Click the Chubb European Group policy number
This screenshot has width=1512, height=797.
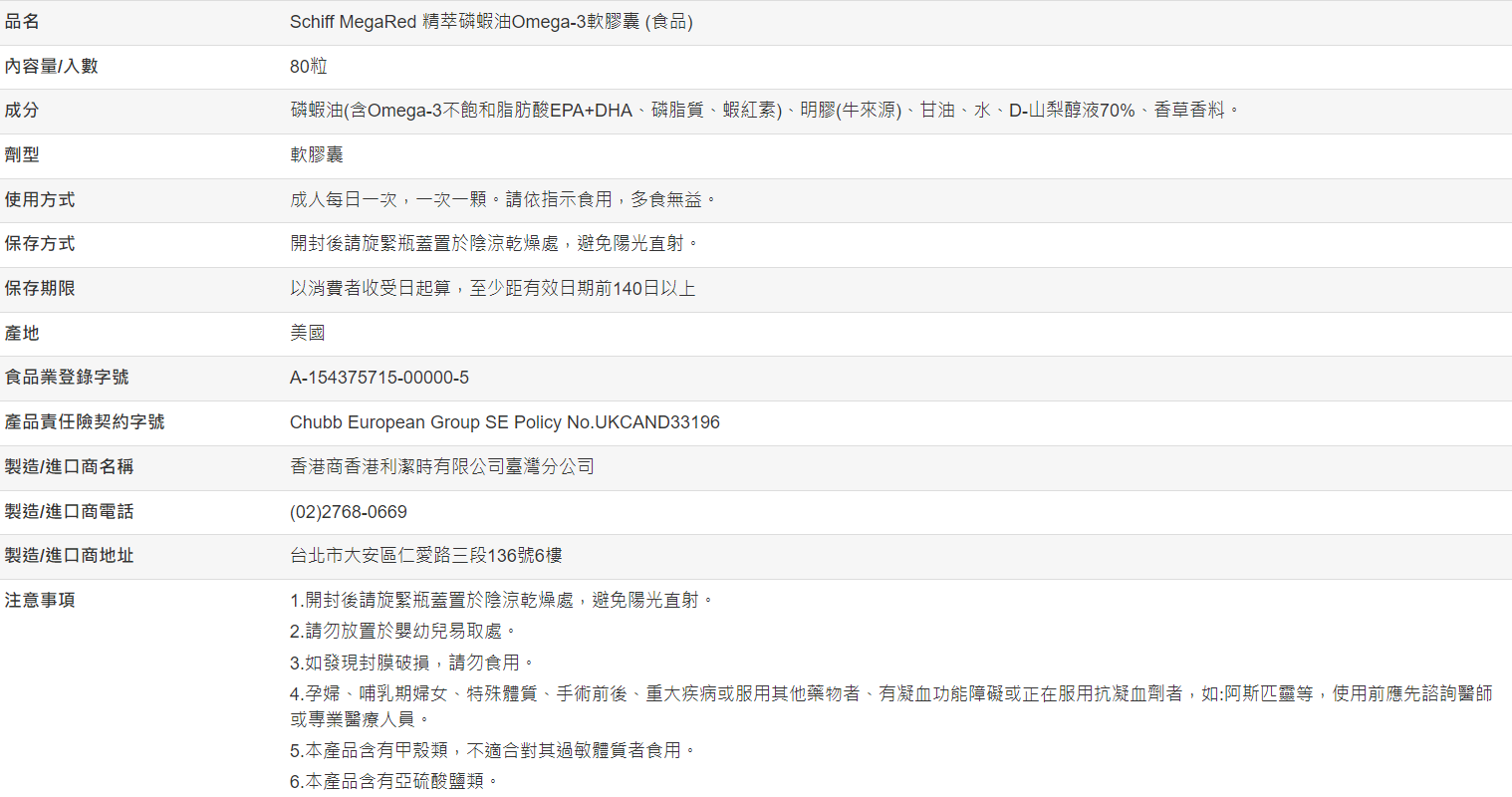pyautogui.click(x=504, y=422)
